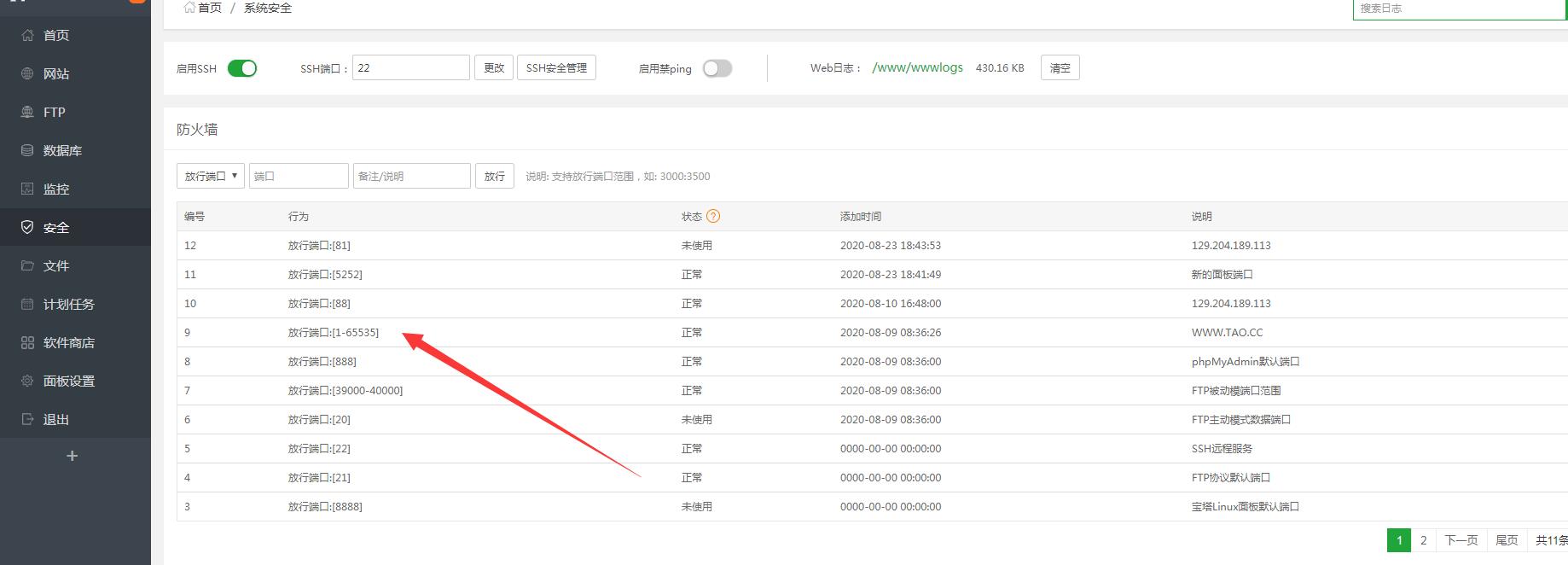Screen dimensions: 1568x565
Task: Open the 放行端口 dropdown
Action: pos(211,176)
